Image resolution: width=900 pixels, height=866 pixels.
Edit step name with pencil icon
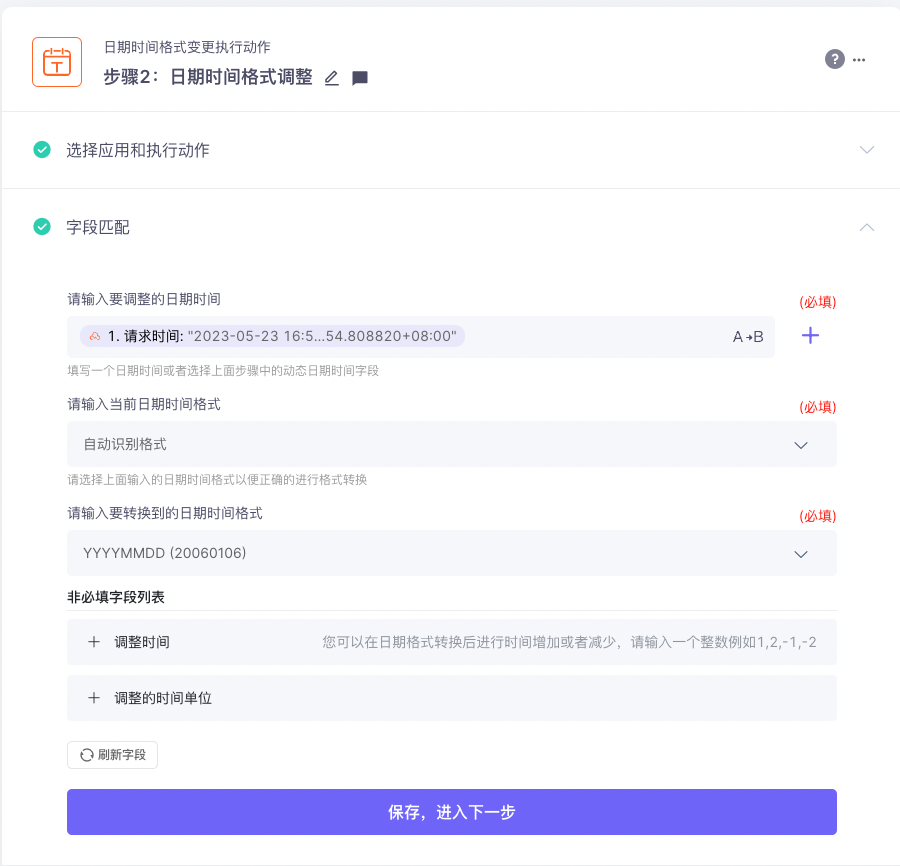pyautogui.click(x=332, y=77)
